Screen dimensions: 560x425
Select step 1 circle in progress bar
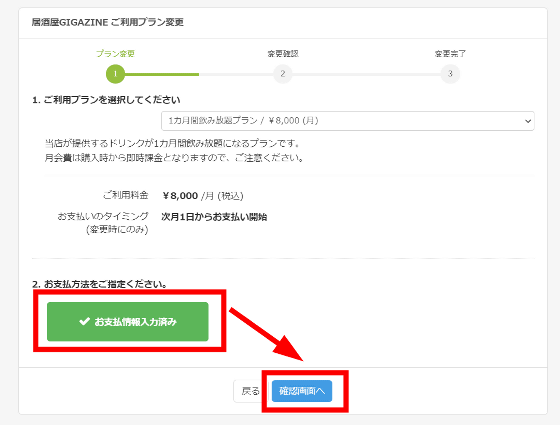pyautogui.click(x=115, y=74)
